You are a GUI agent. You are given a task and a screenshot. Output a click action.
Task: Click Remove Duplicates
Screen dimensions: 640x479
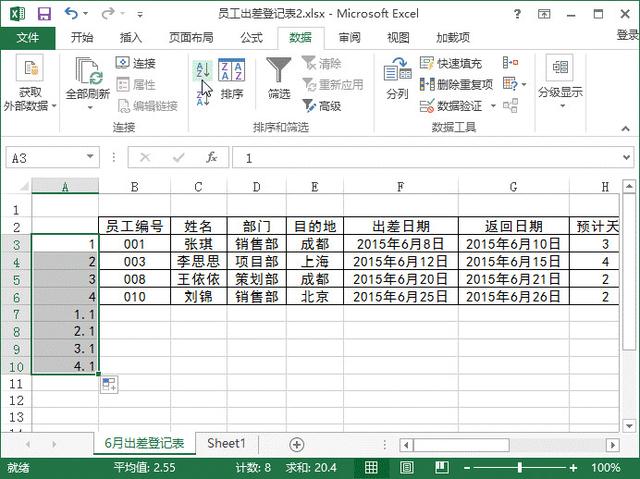coord(456,84)
